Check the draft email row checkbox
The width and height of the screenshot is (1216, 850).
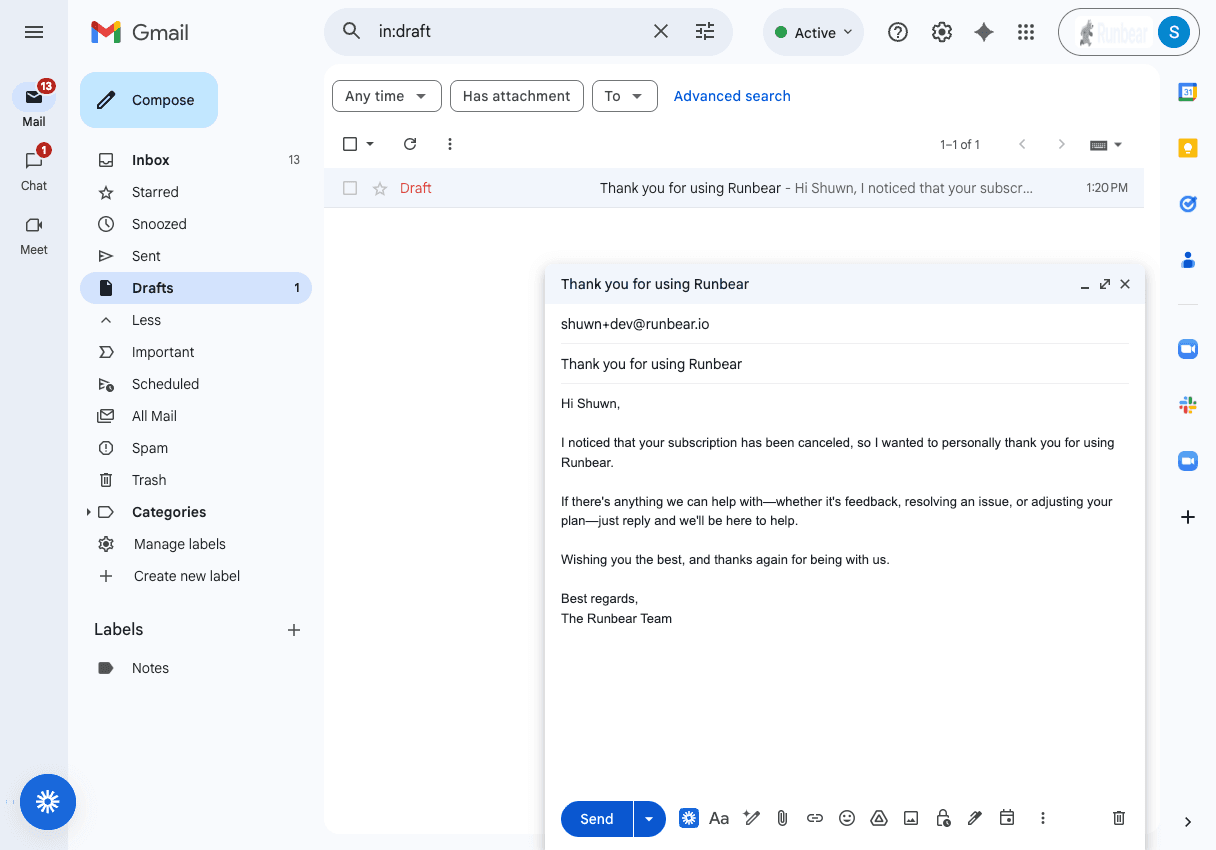coord(350,188)
